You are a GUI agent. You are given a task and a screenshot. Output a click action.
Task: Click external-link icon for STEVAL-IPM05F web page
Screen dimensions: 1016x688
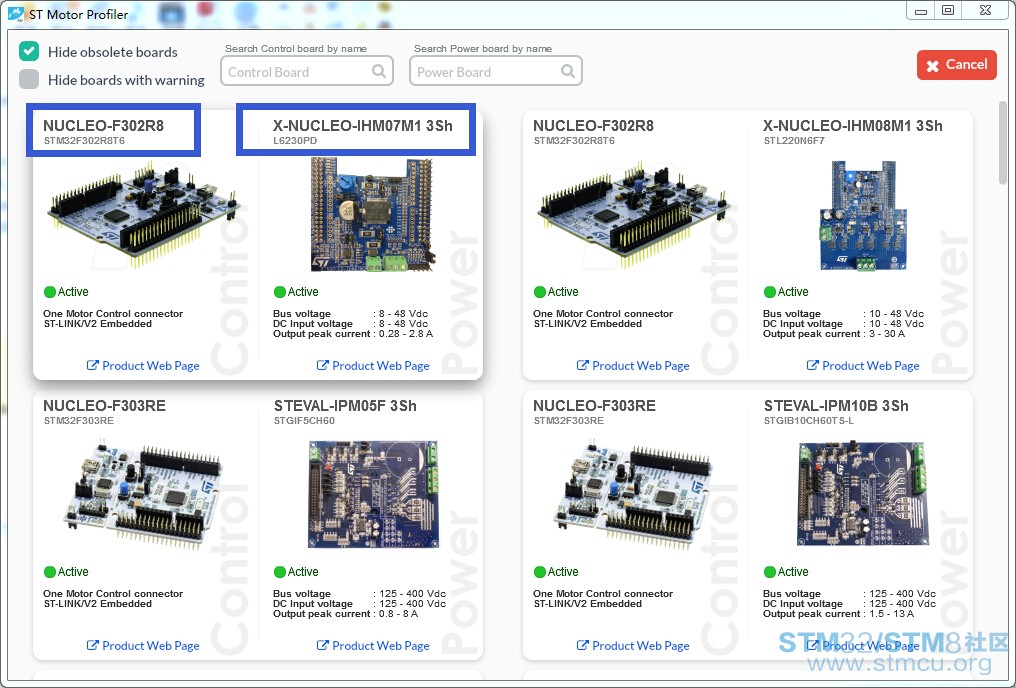323,645
